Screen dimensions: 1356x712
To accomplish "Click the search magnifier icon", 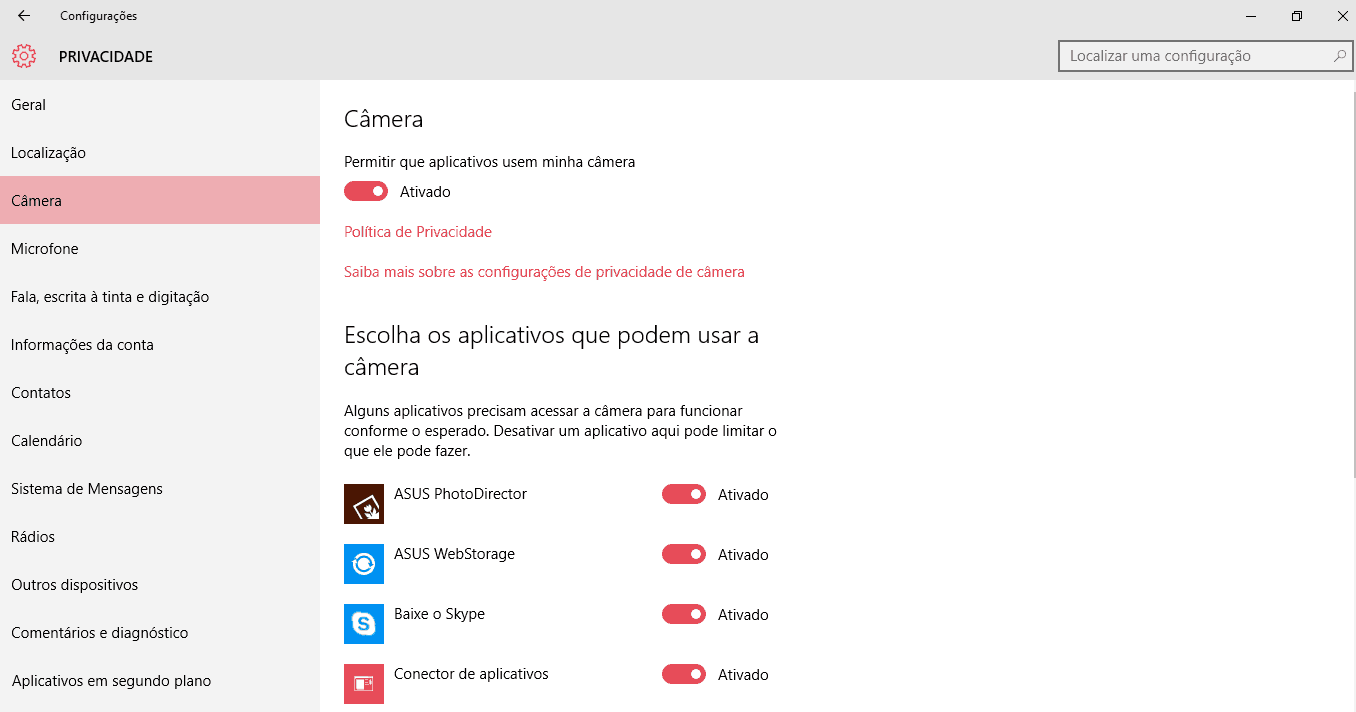I will point(1340,56).
